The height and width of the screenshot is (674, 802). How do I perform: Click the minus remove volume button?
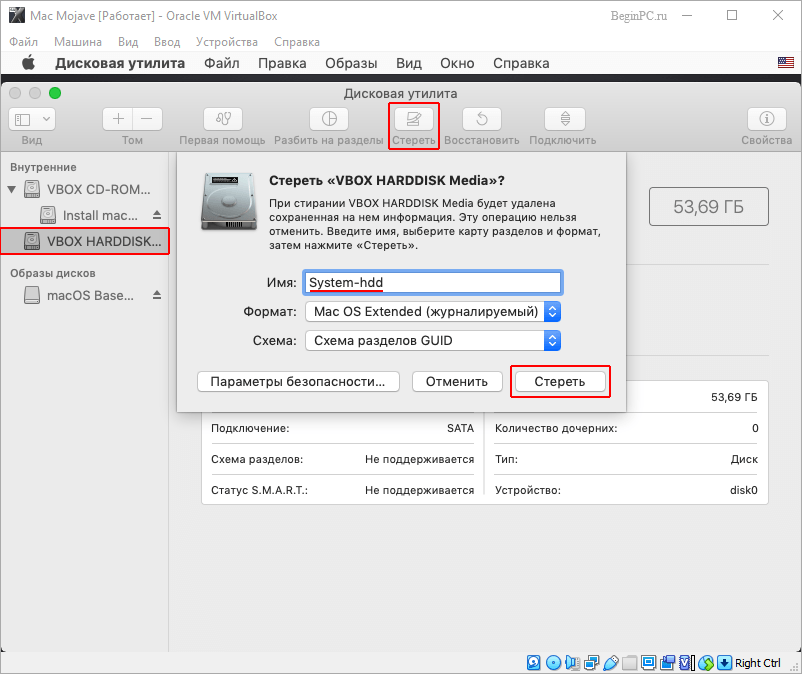(147, 119)
